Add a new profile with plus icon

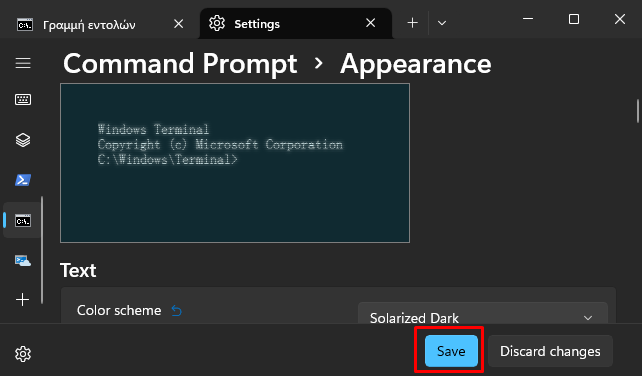point(23,299)
